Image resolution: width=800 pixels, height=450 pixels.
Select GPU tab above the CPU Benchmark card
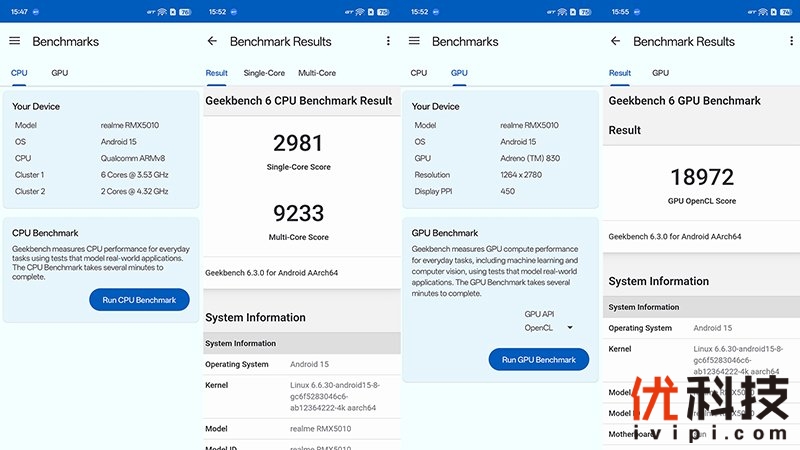click(60, 73)
